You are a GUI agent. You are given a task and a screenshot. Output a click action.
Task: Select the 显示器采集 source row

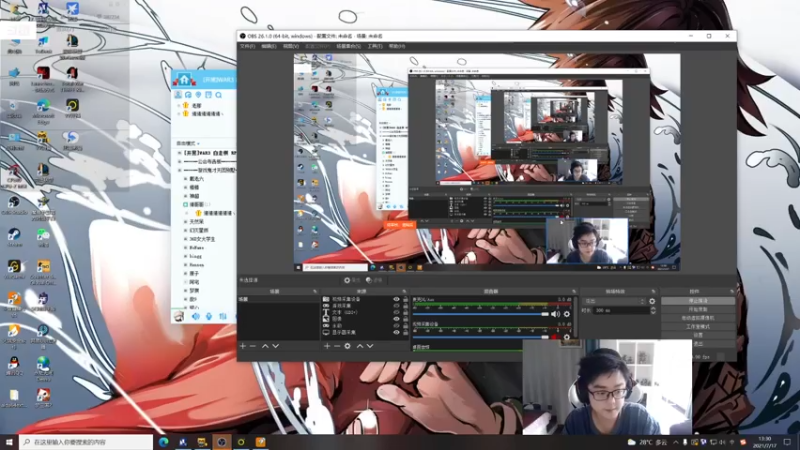click(x=365, y=332)
